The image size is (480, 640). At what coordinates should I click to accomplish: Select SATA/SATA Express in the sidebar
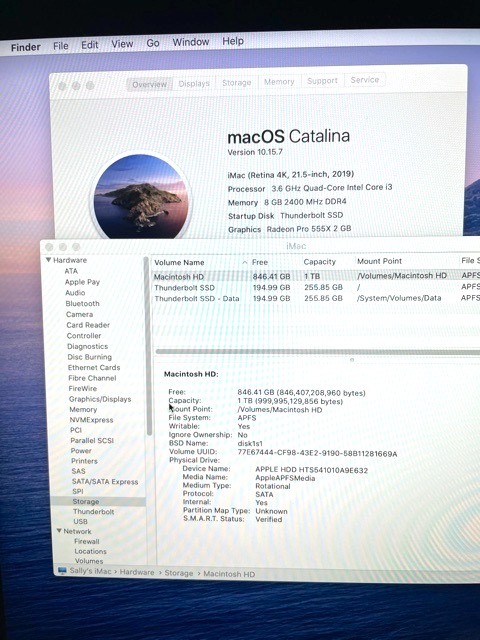point(105,482)
